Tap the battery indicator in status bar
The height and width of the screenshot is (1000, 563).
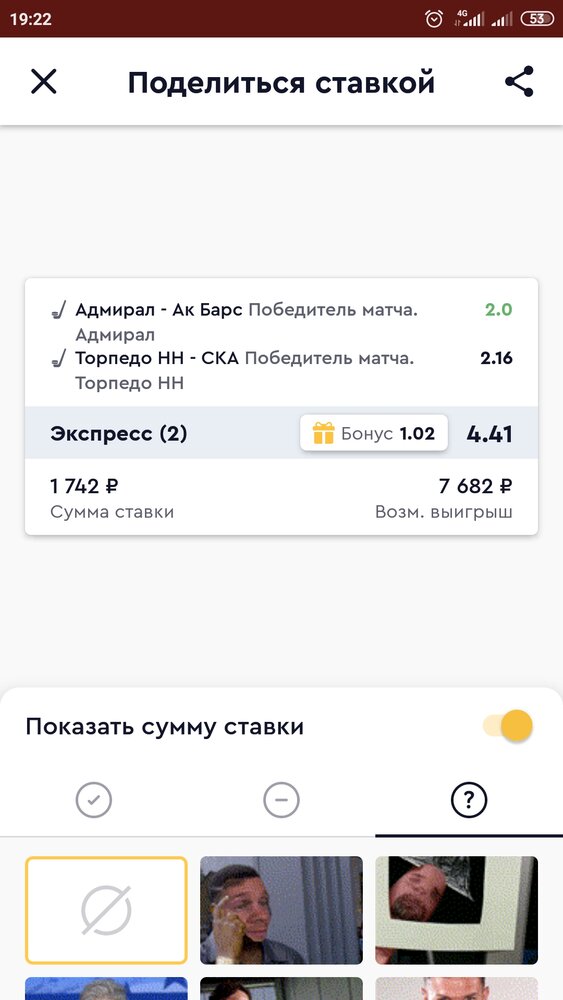(x=537, y=18)
